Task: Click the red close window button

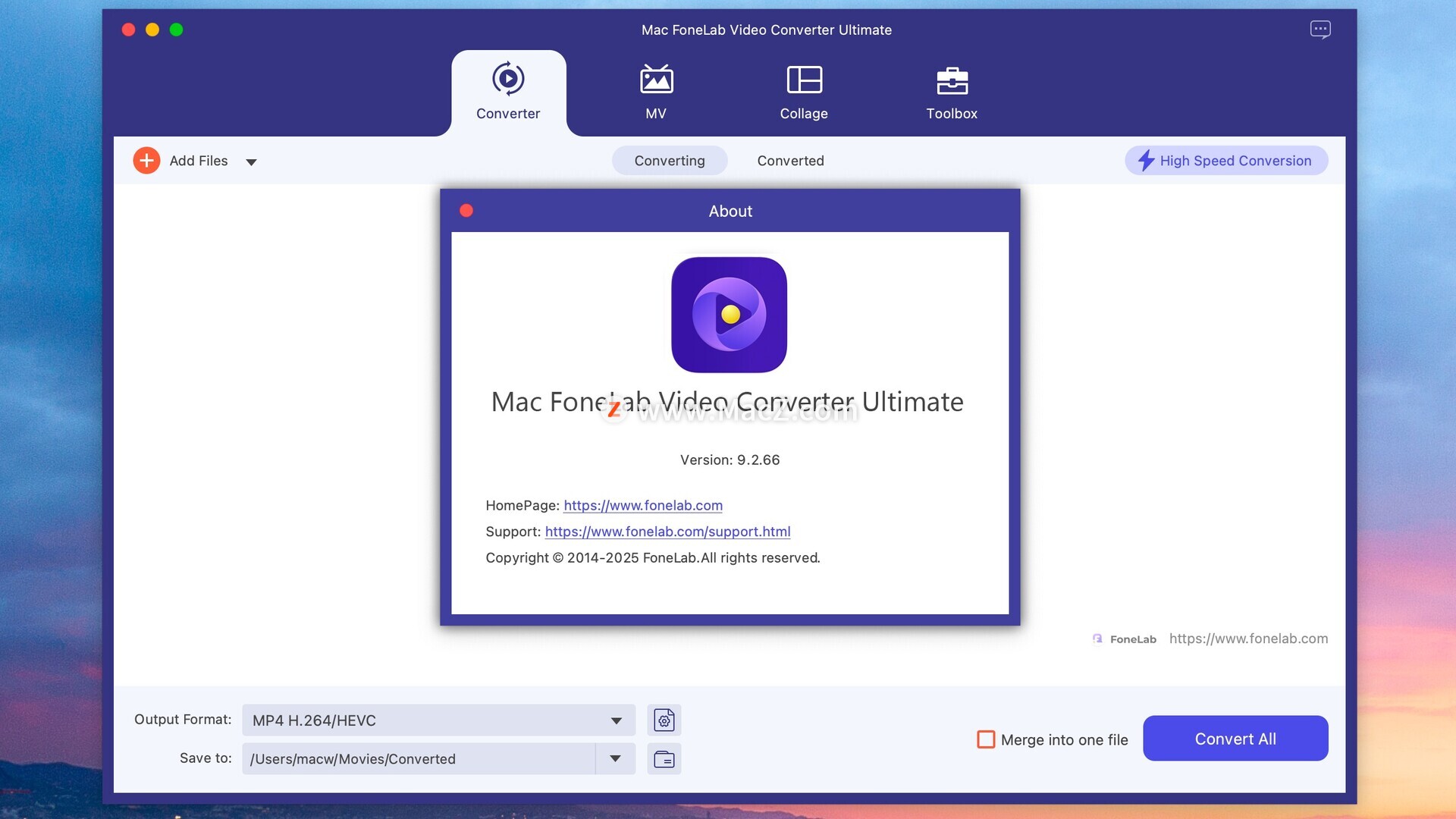Action: (128, 30)
